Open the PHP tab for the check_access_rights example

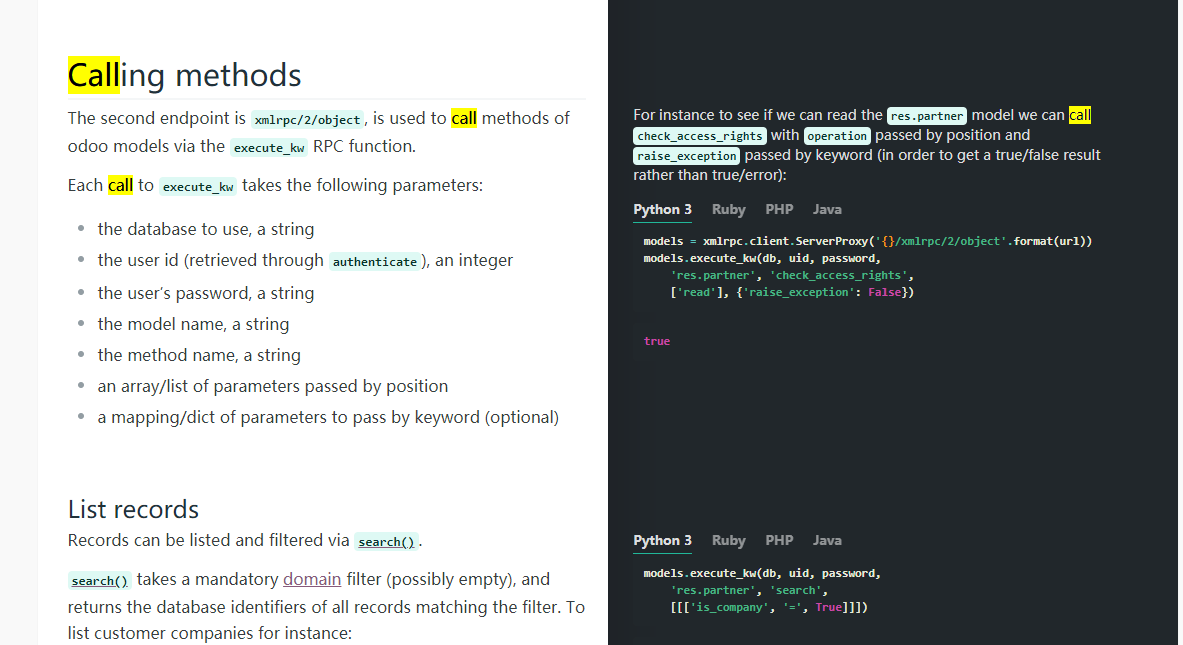point(779,209)
